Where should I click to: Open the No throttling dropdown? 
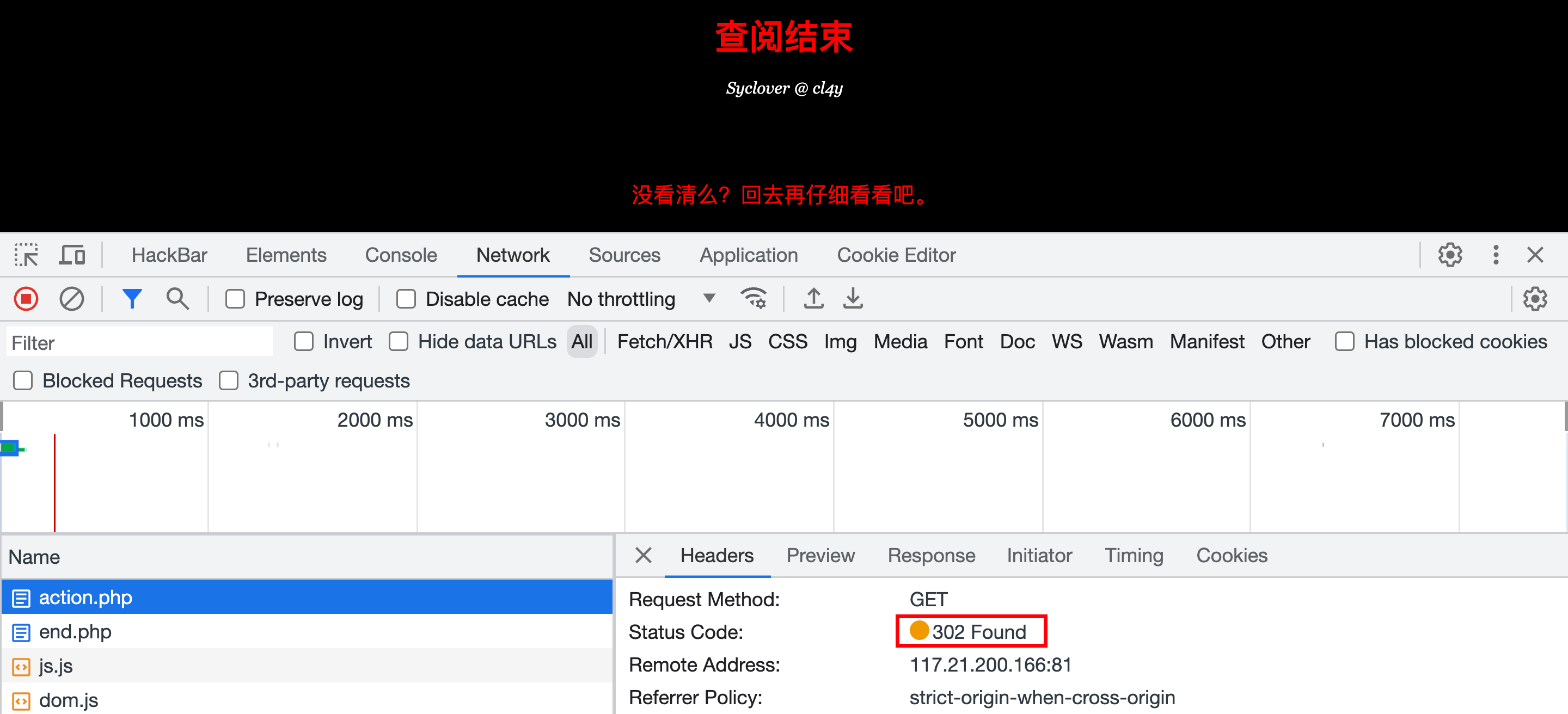640,299
